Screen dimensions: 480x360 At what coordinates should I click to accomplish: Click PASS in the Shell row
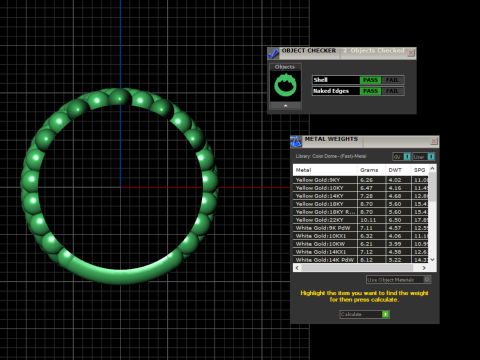click(x=370, y=80)
